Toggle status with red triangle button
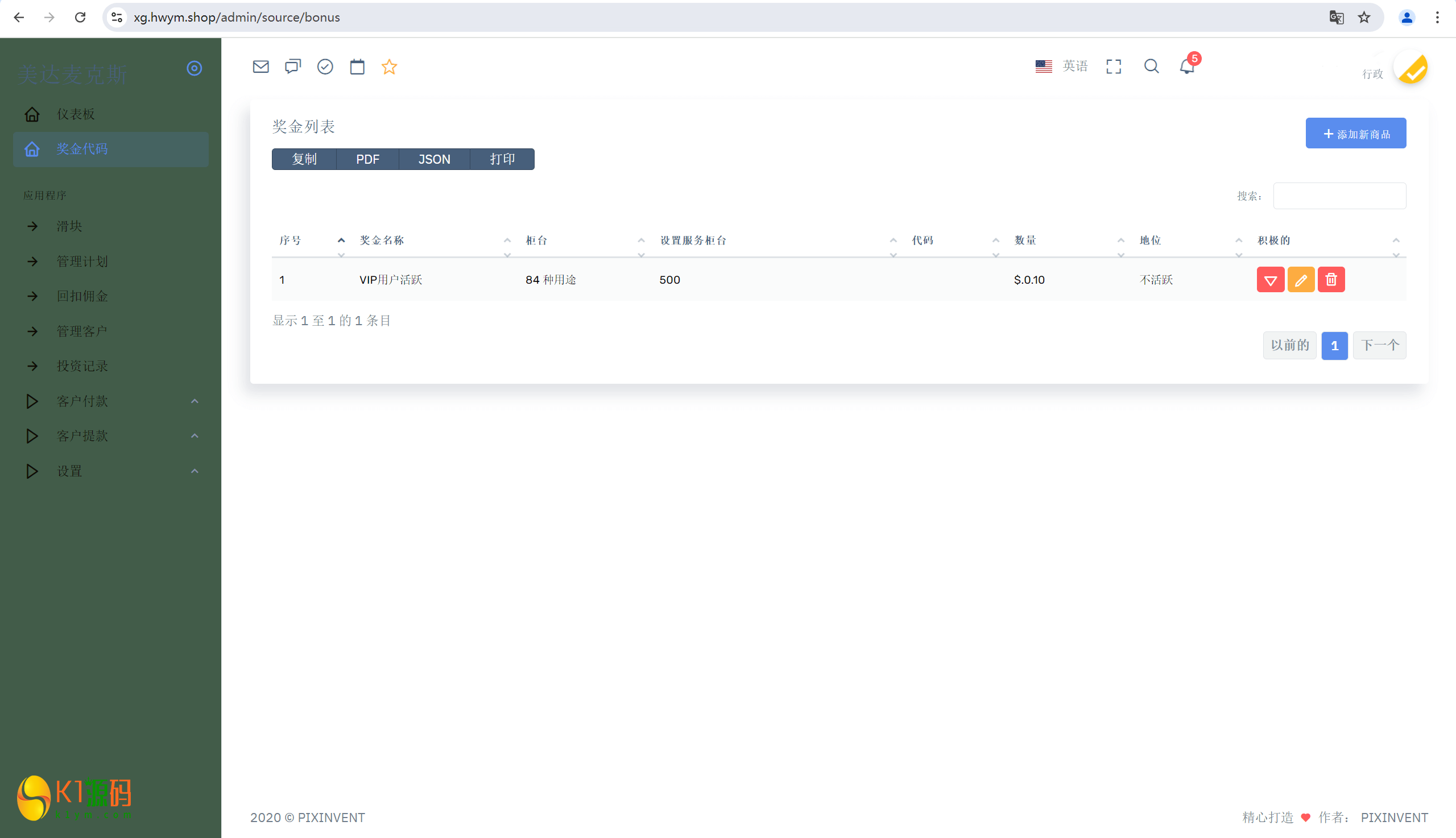The image size is (1456, 838). click(1270, 280)
